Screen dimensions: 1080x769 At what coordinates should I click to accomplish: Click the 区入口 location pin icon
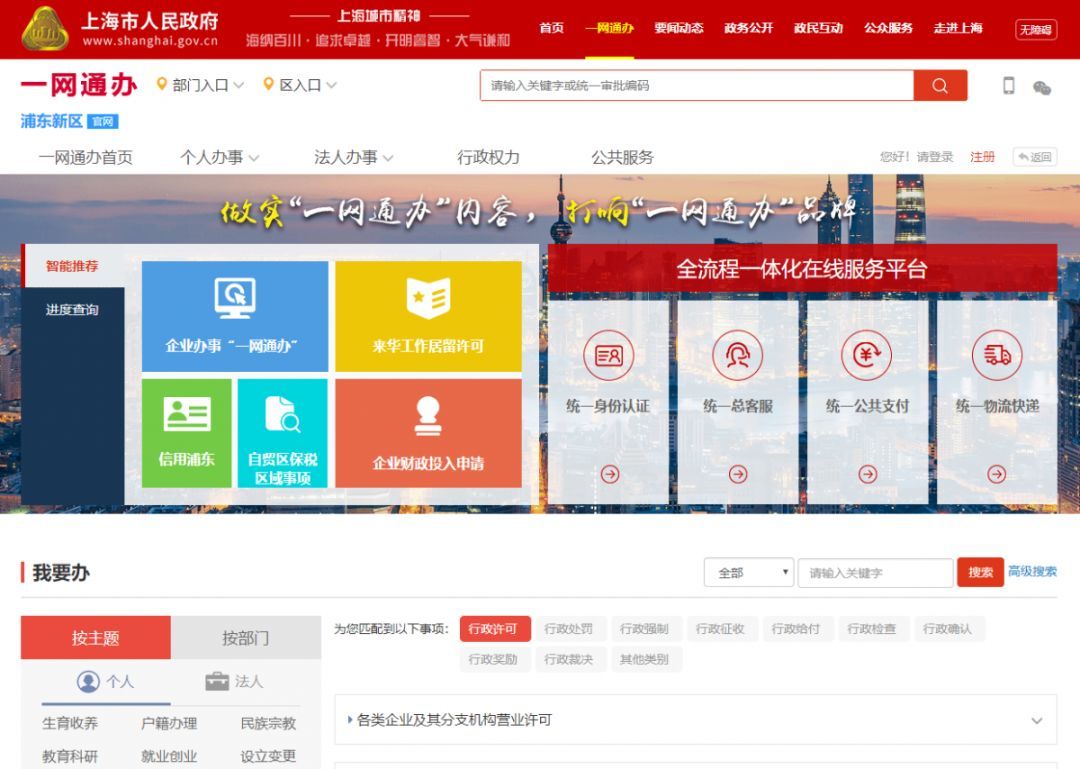(269, 84)
